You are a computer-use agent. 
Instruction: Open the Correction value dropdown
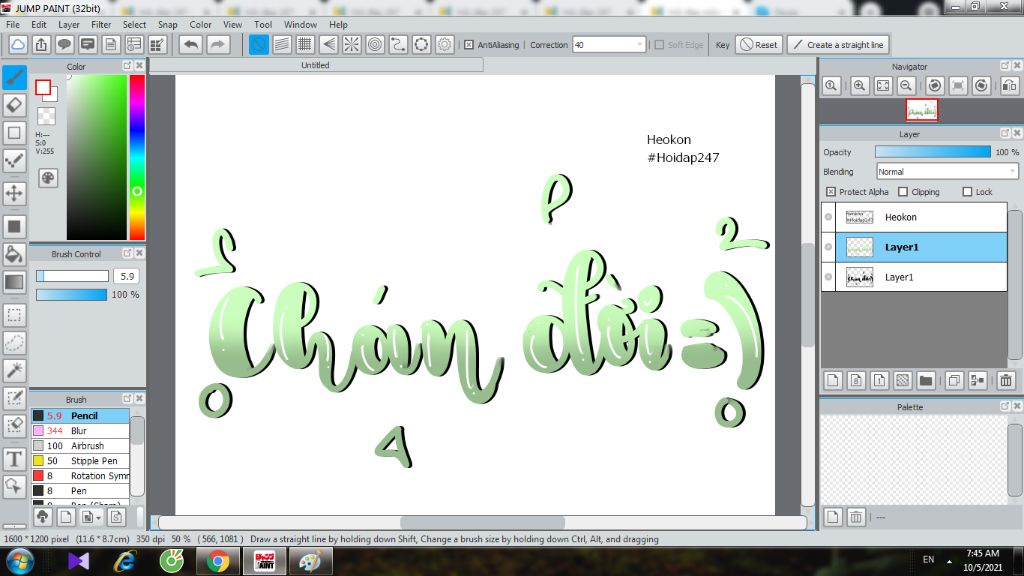(639, 44)
